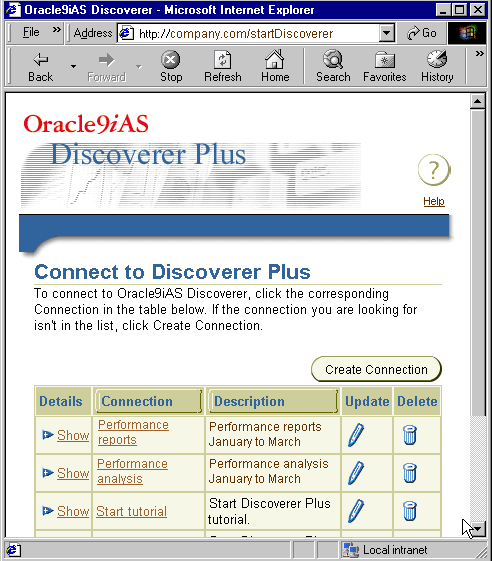Sort by the Connection column header
This screenshot has height=561, width=492.
coord(149,401)
